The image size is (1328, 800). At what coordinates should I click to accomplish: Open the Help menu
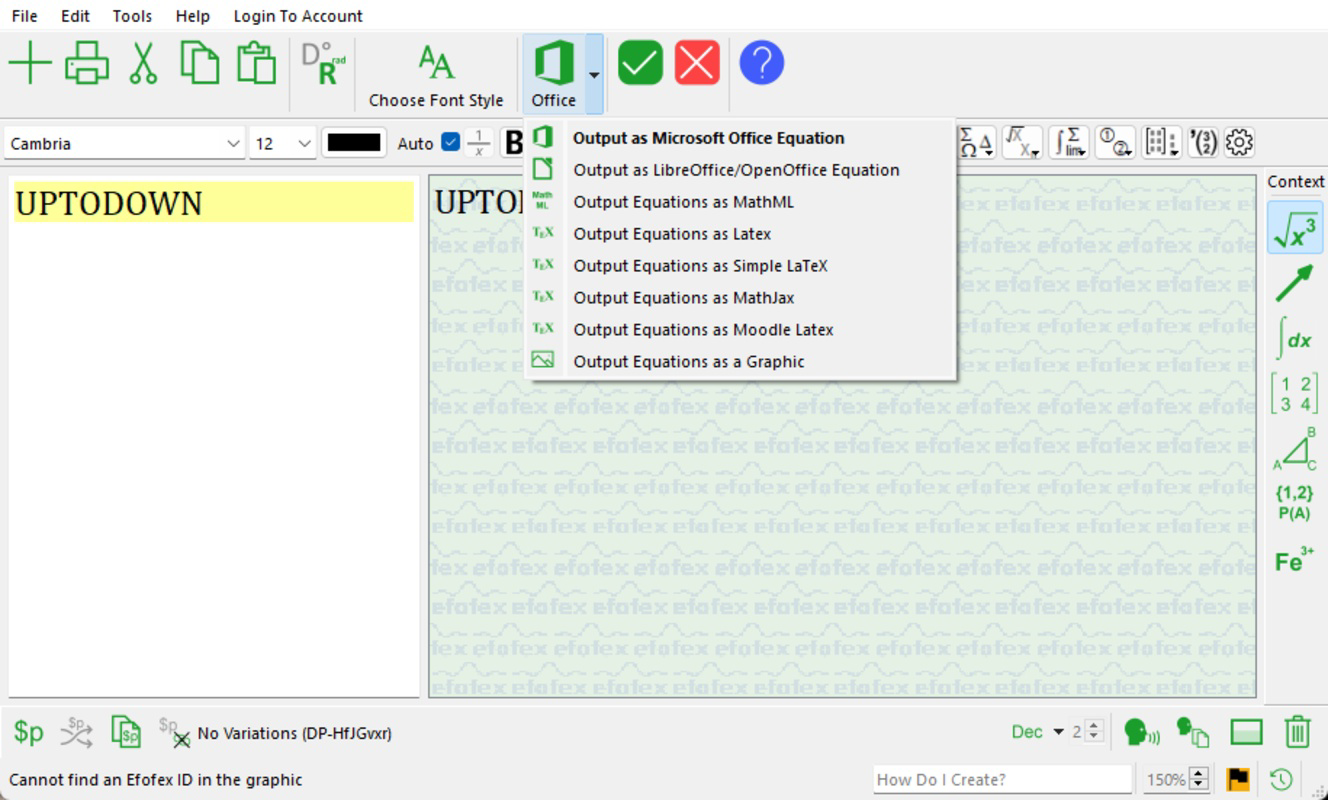tap(192, 16)
